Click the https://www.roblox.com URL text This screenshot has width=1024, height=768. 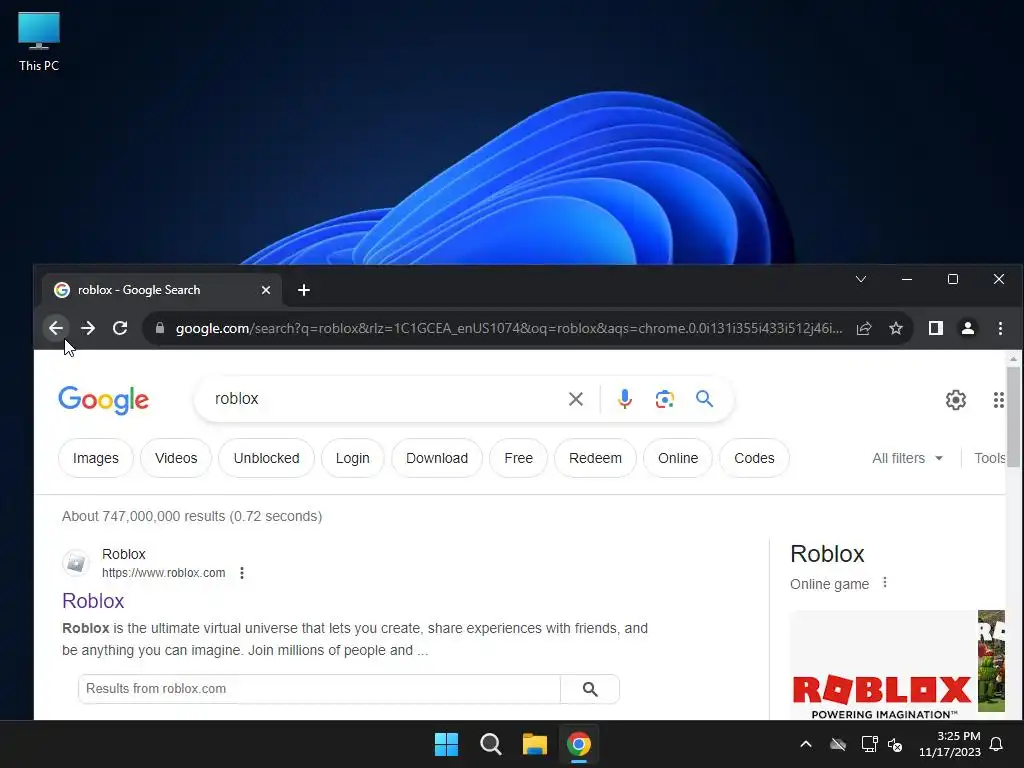[x=163, y=573]
